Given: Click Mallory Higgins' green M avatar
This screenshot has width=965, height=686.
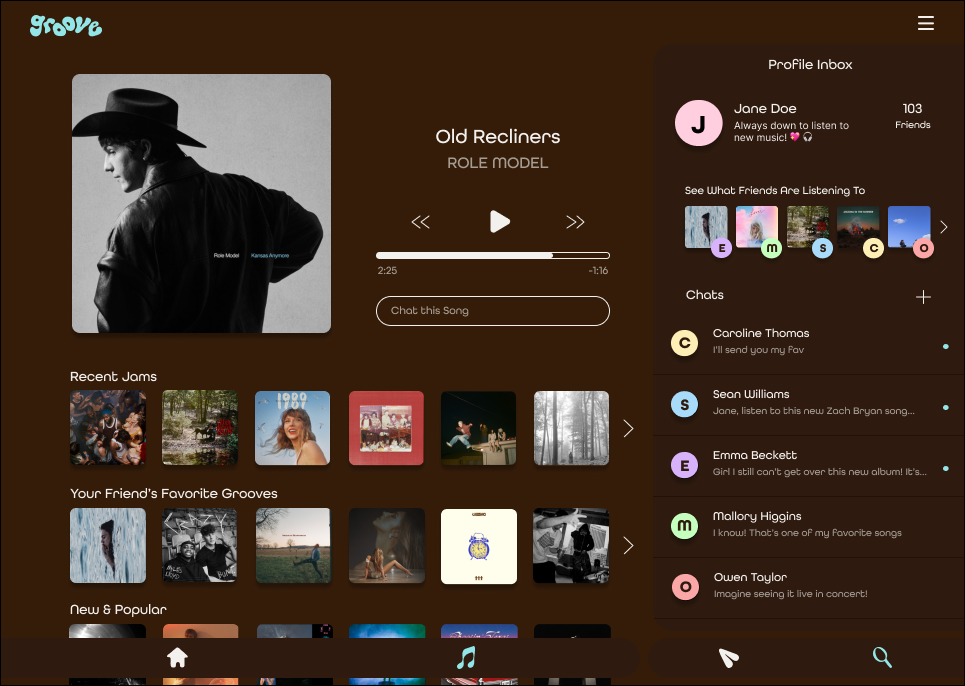Looking at the screenshot, I should click(x=684, y=526).
